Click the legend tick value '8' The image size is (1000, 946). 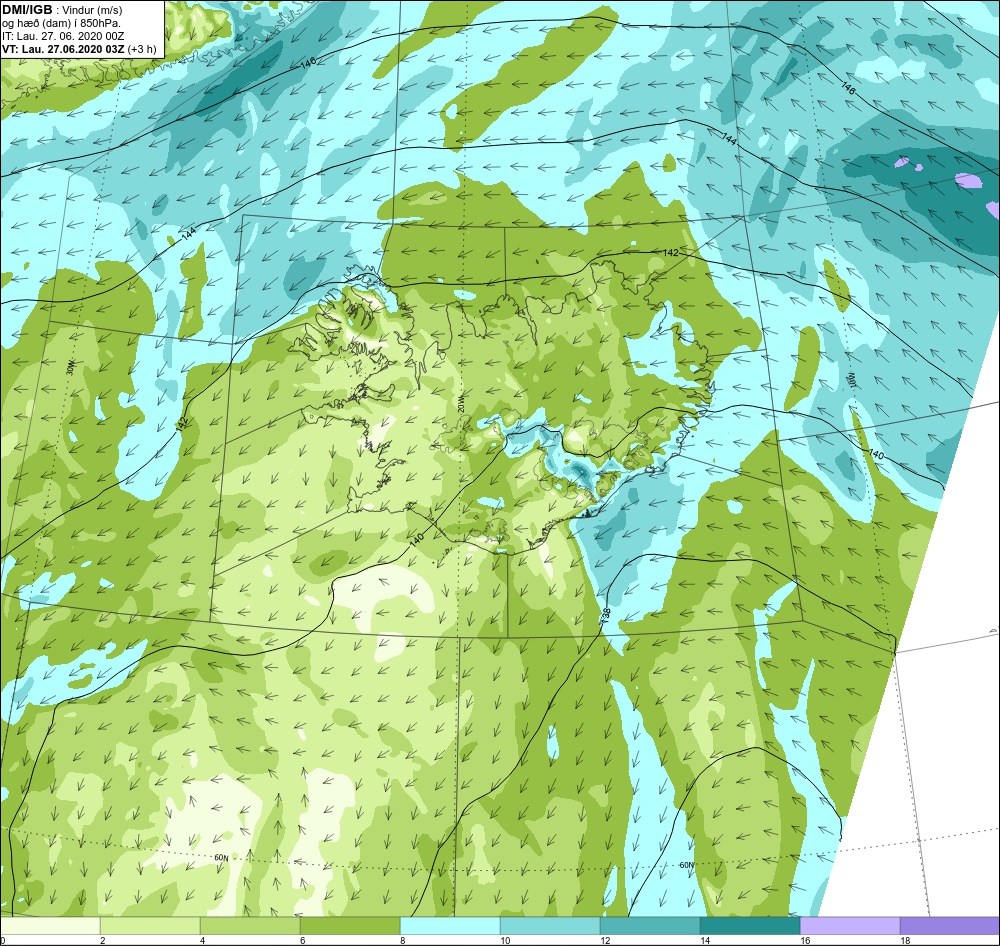click(402, 940)
